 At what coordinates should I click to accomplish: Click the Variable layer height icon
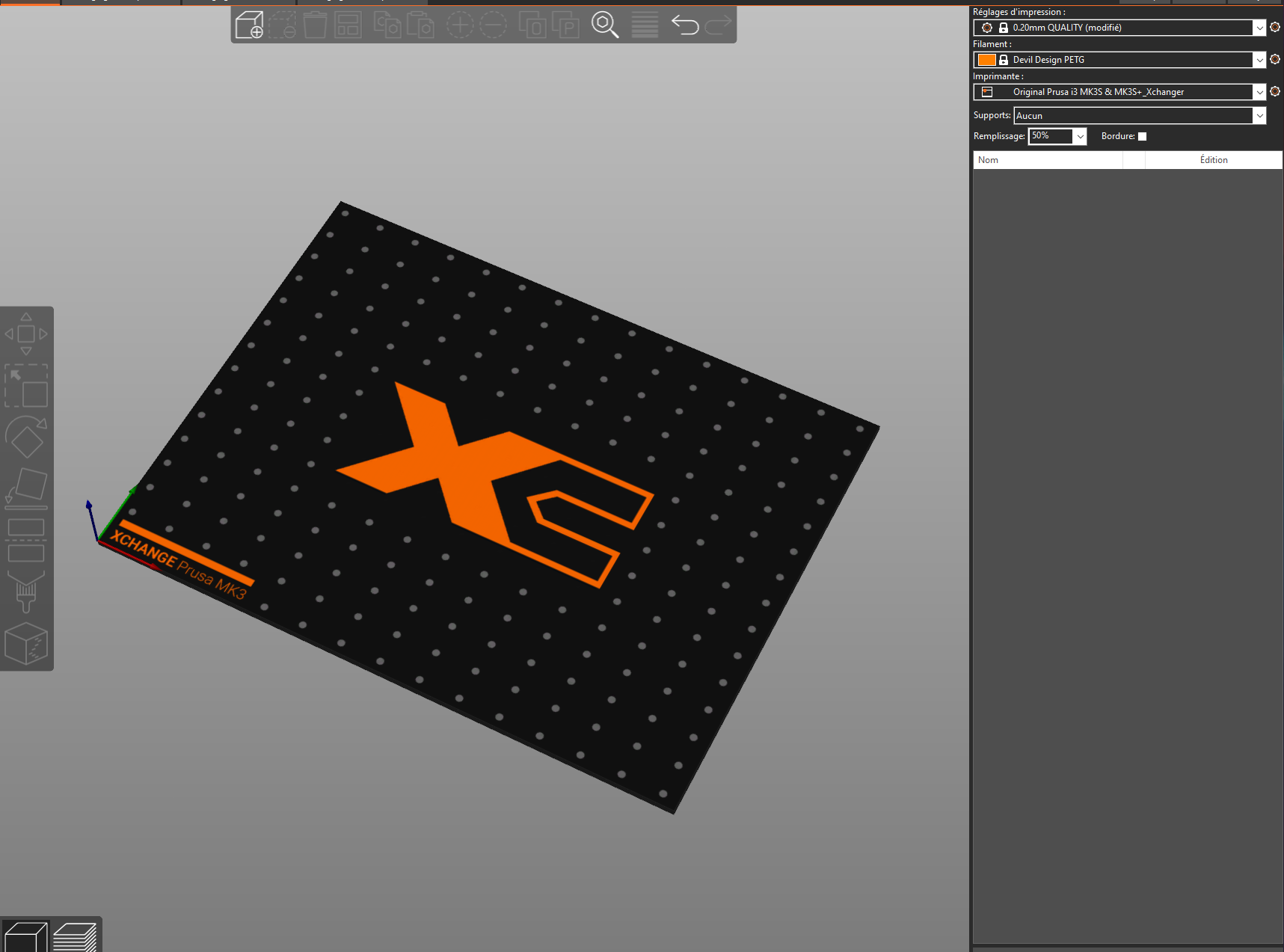click(x=644, y=25)
